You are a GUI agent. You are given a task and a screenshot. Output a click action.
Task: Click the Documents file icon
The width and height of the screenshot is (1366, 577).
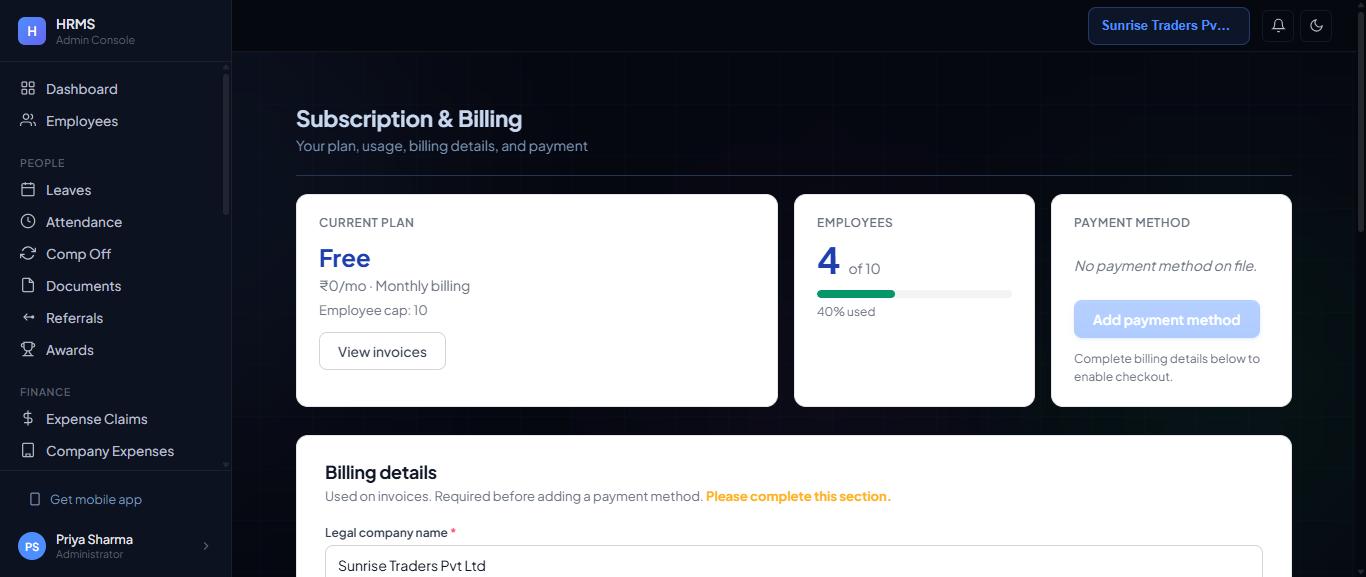tap(28, 286)
